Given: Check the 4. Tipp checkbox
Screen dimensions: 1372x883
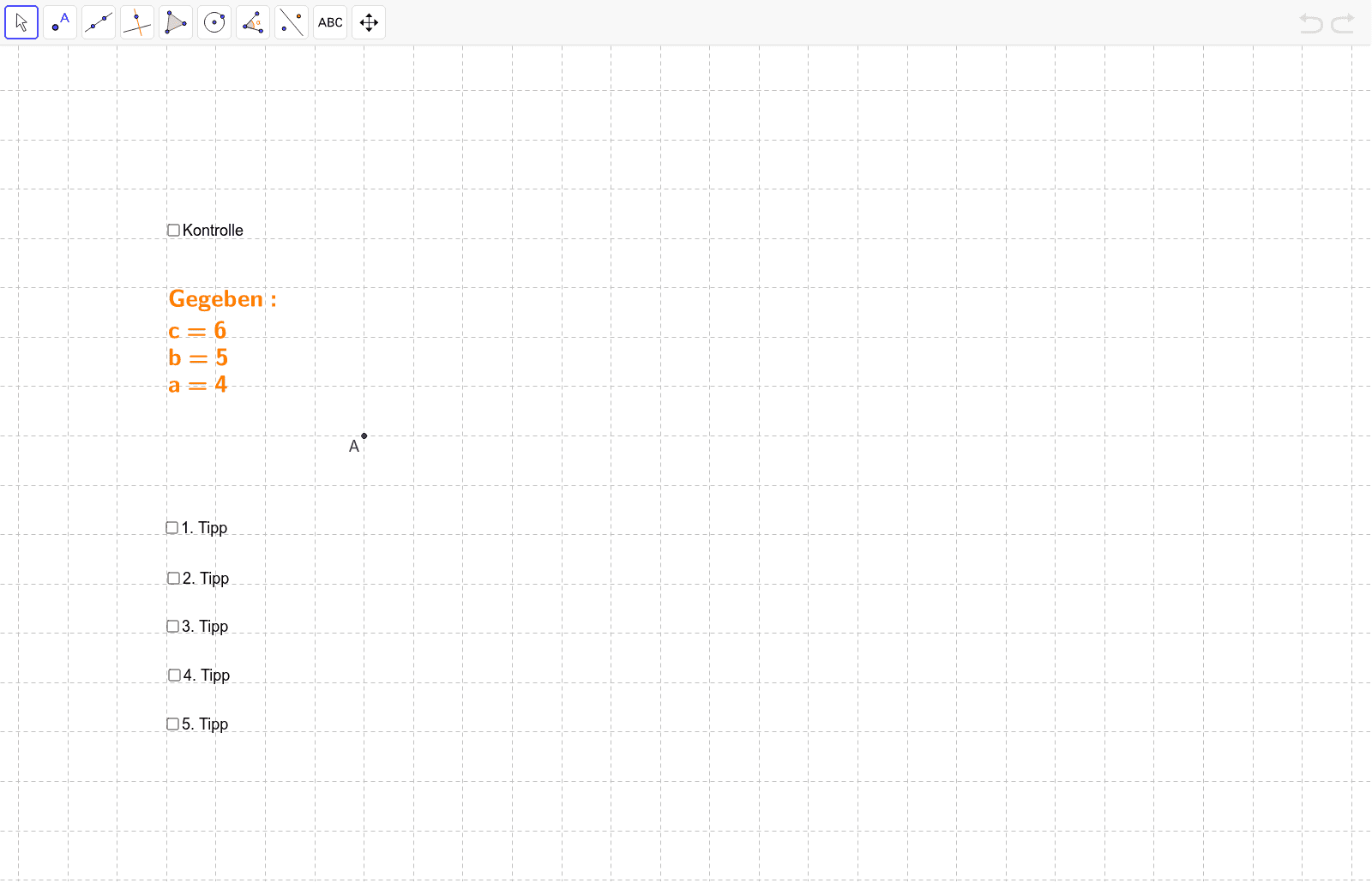Looking at the screenshot, I should [174, 676].
